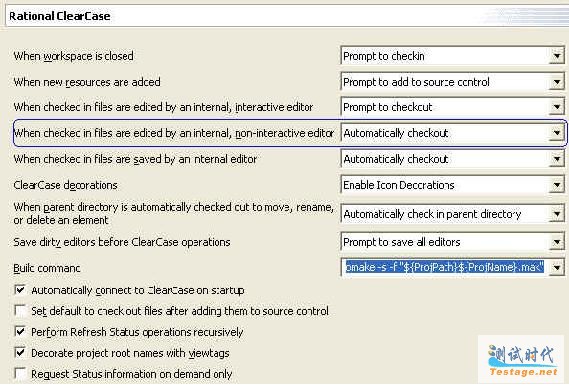Screen dimensions: 569x388
Task: Enable 'Set default to check out files' checkbox
Action: click(20, 311)
